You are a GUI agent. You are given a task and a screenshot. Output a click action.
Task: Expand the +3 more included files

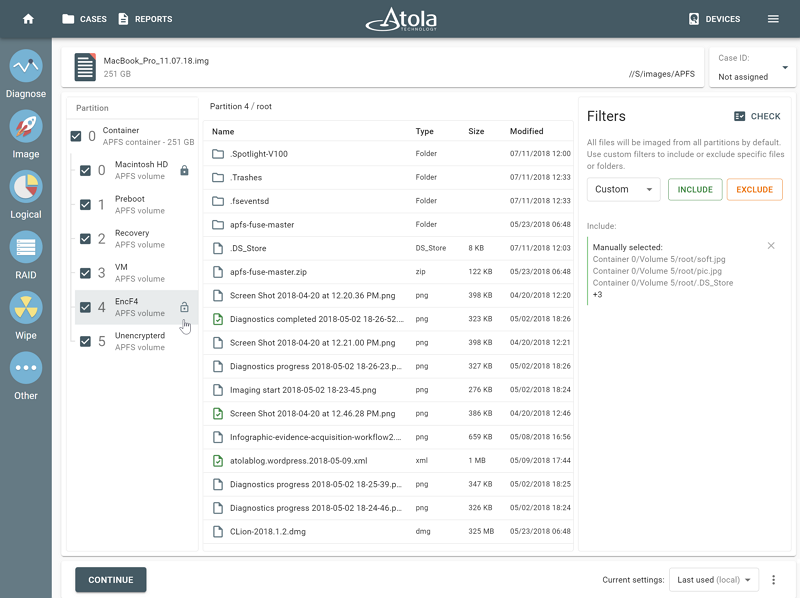(597, 294)
